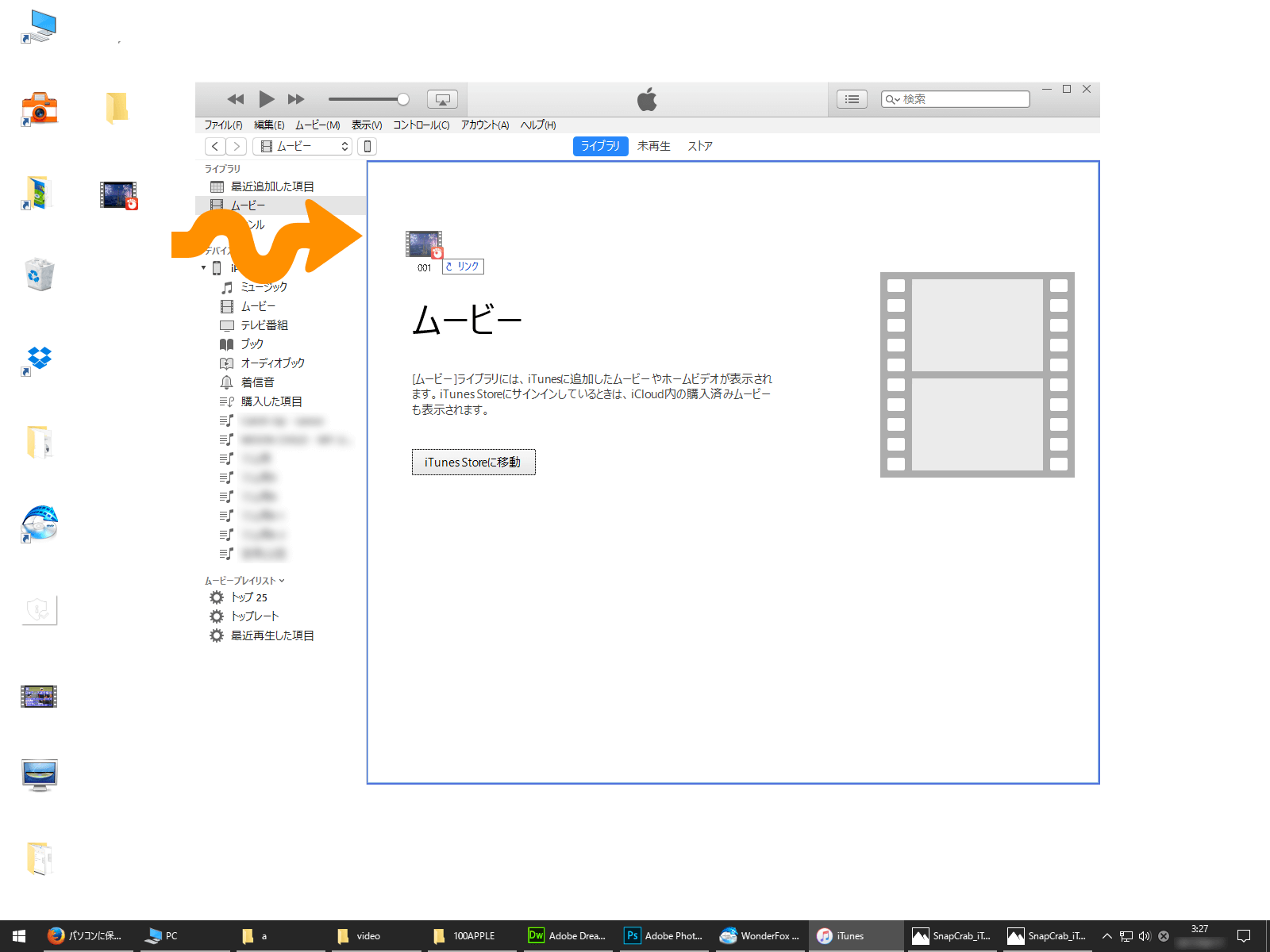1270x952 pixels.
Task: Open the list view button beside search
Action: point(852,99)
